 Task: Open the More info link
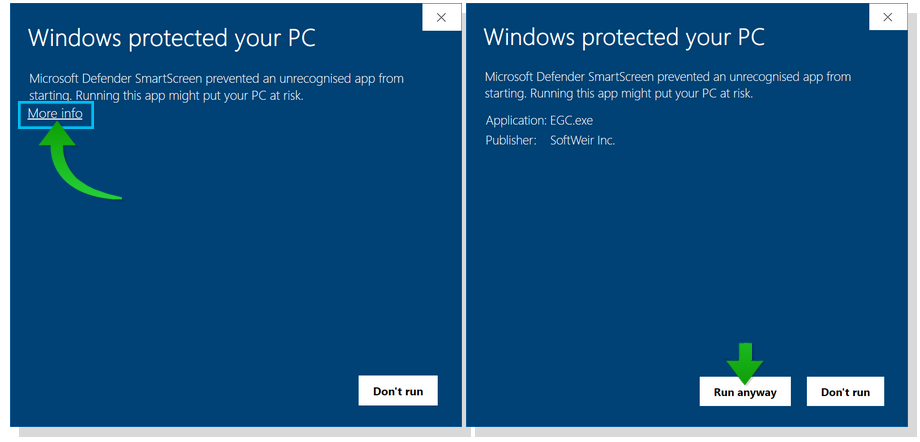click(55, 114)
